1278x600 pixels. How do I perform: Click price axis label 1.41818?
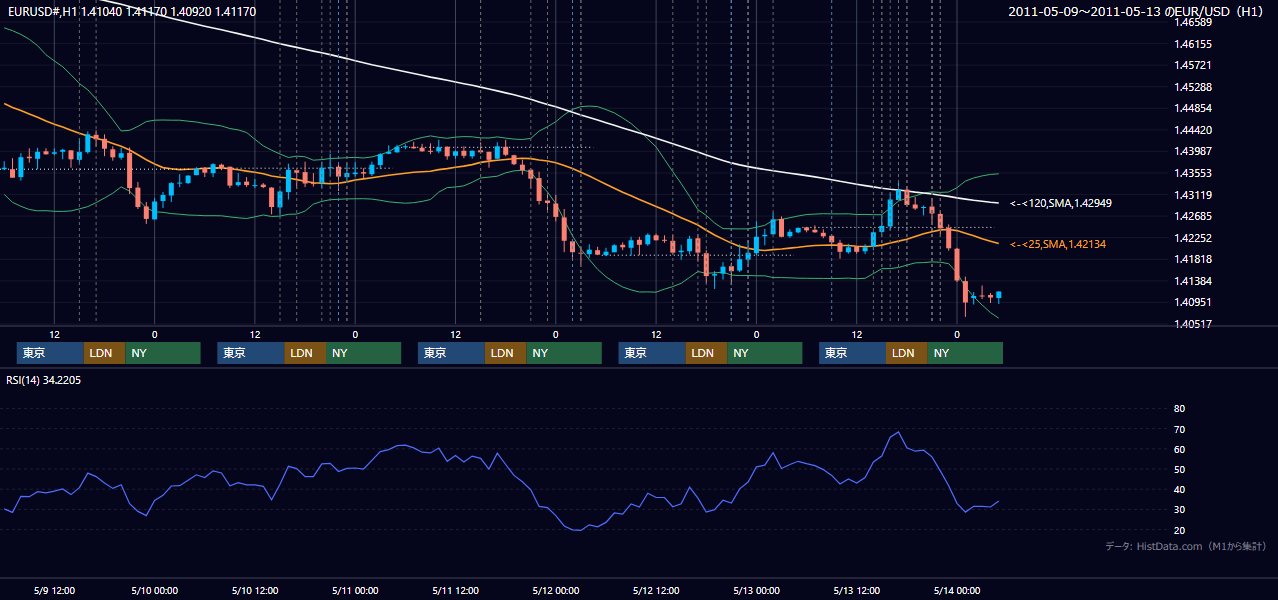pos(1192,260)
